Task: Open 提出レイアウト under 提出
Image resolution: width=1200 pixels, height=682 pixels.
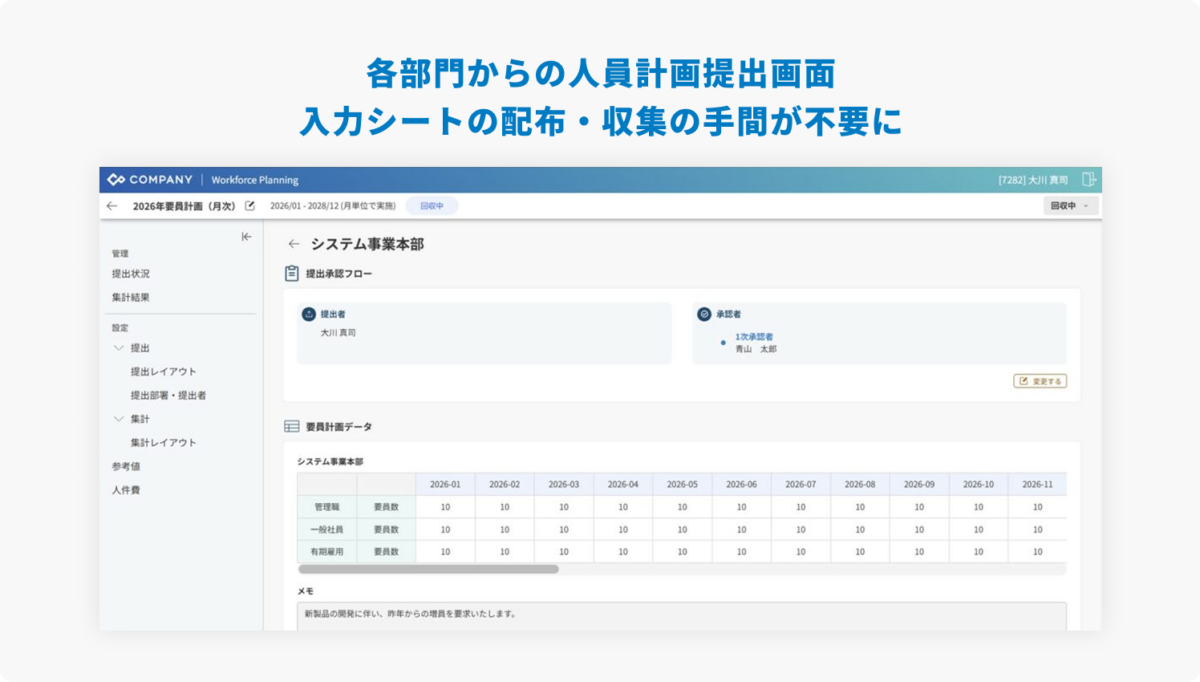Action: [x=163, y=372]
